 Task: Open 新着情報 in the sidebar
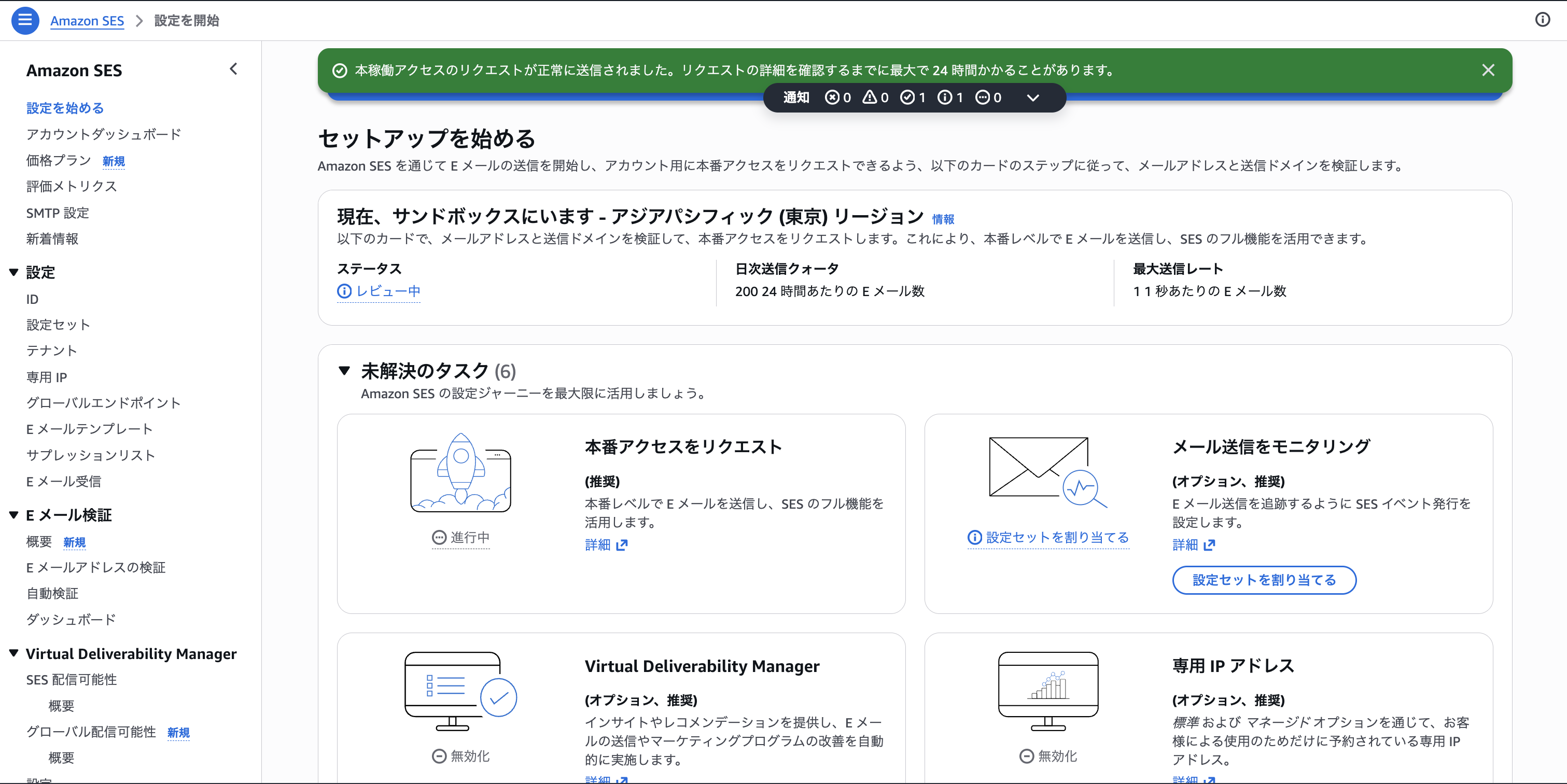coord(52,239)
